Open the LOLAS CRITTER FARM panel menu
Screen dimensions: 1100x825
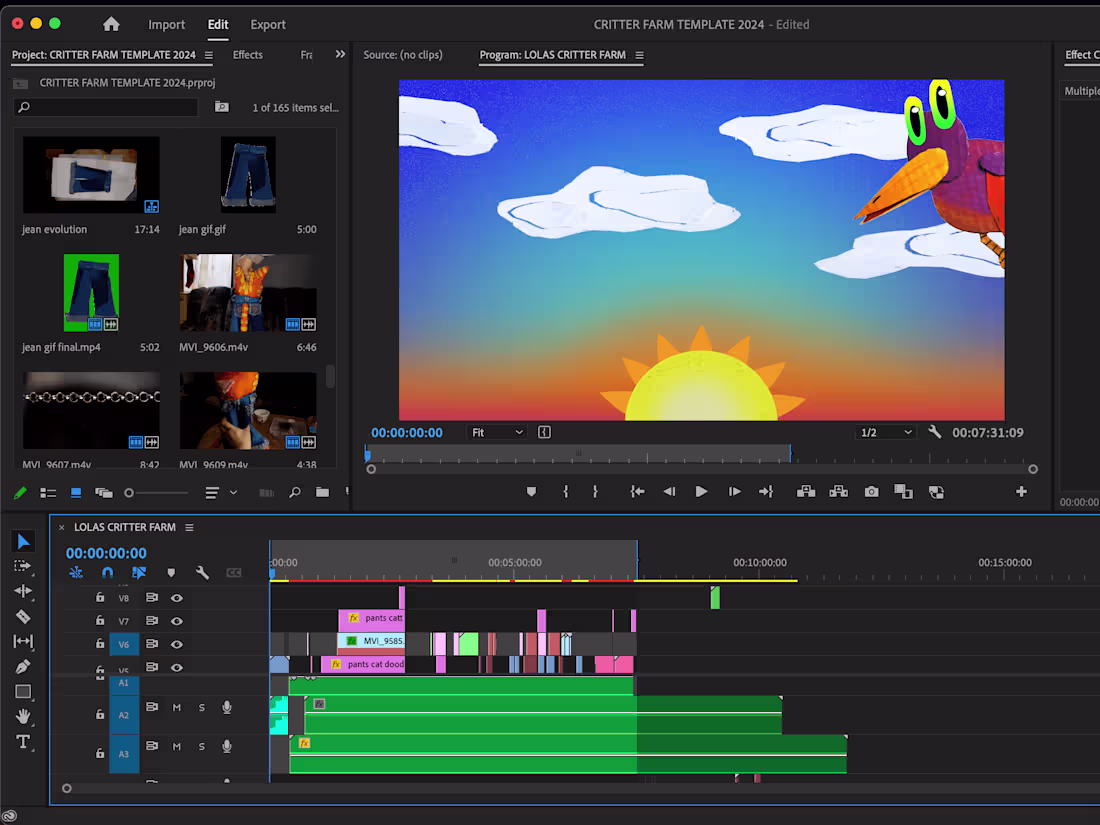click(x=189, y=527)
